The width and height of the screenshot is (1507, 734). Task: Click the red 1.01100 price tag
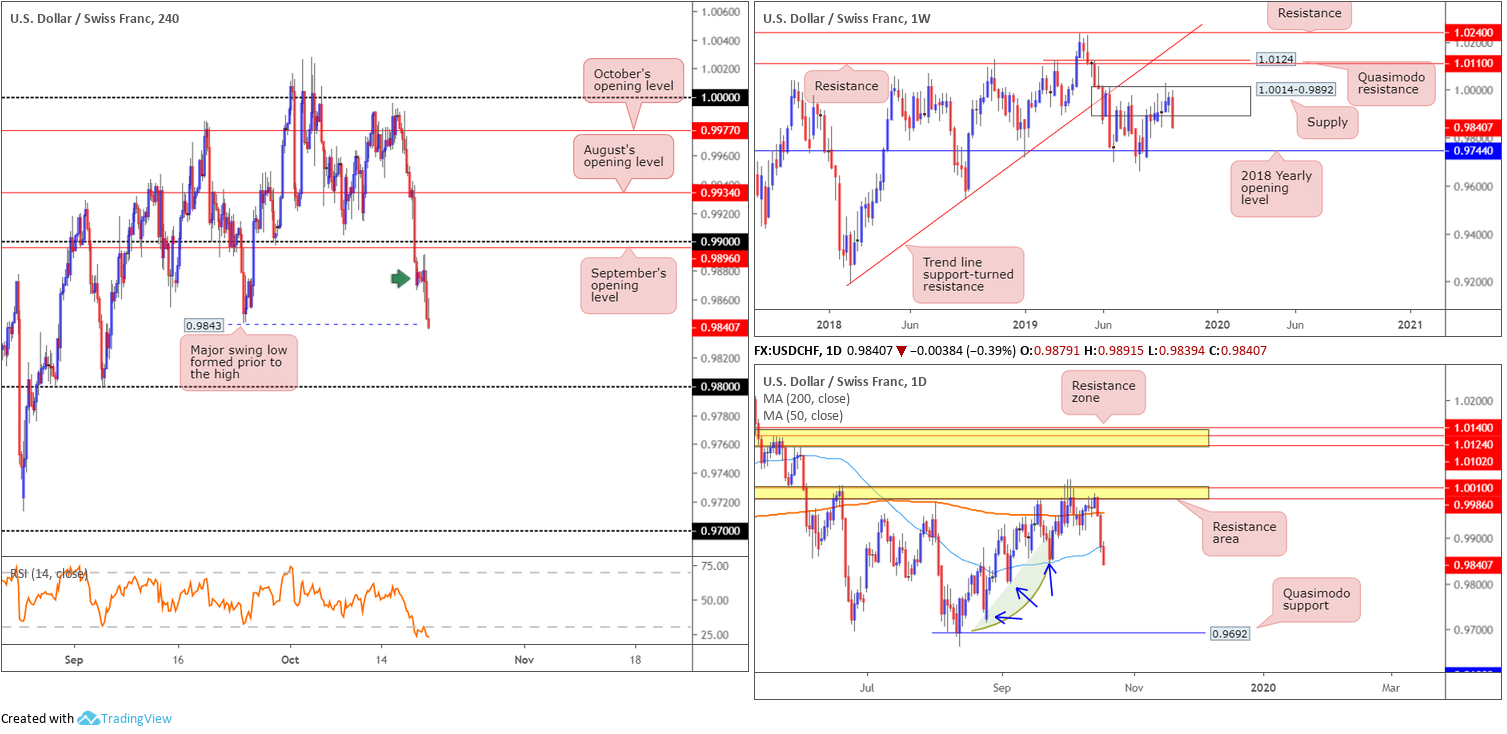point(1474,63)
